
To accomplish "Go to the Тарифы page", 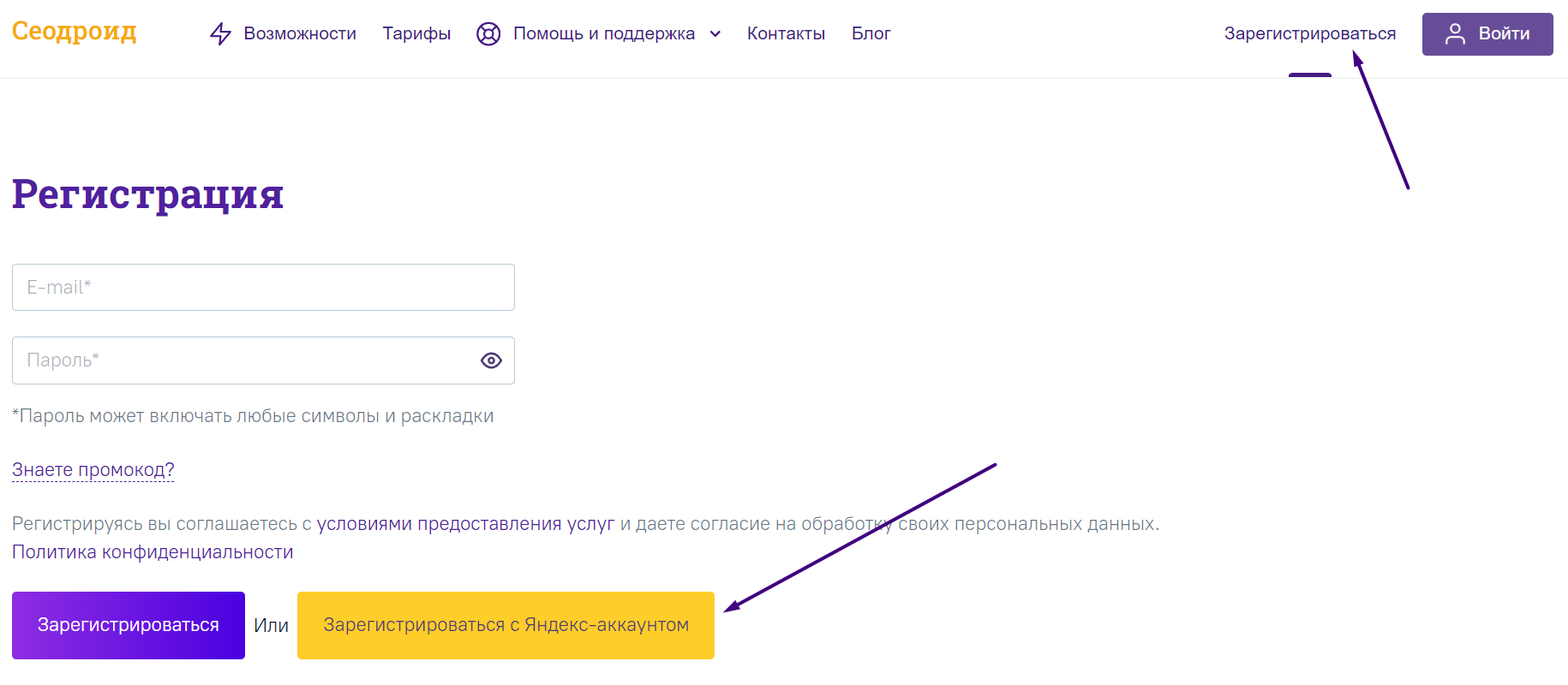I will click(x=416, y=33).
